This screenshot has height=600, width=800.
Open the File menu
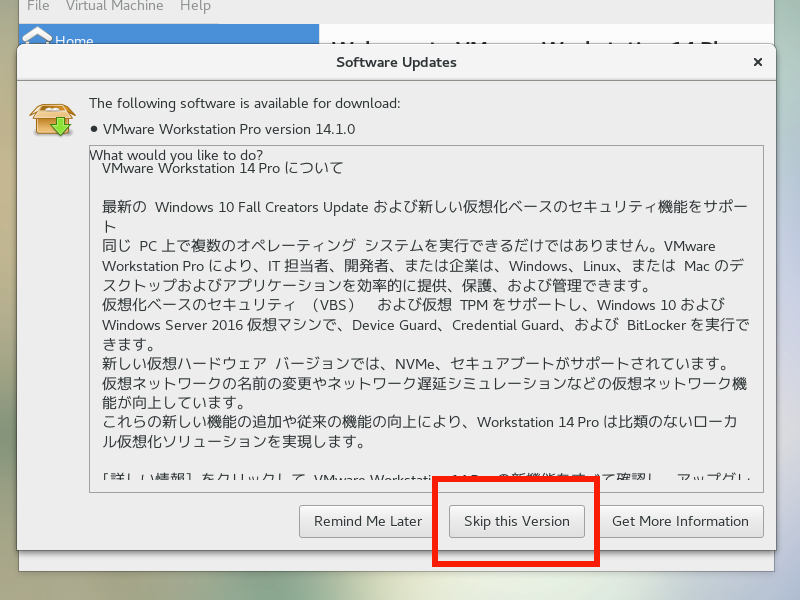coord(39,6)
